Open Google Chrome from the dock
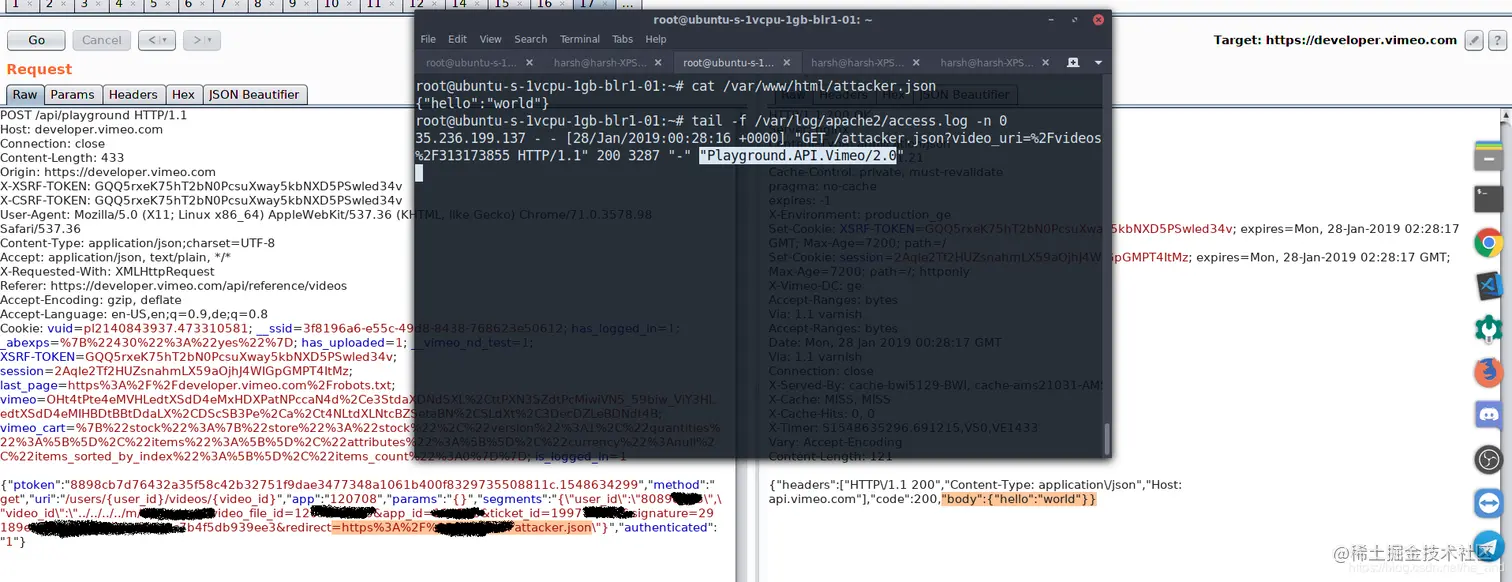The image size is (1512, 582). (1489, 243)
